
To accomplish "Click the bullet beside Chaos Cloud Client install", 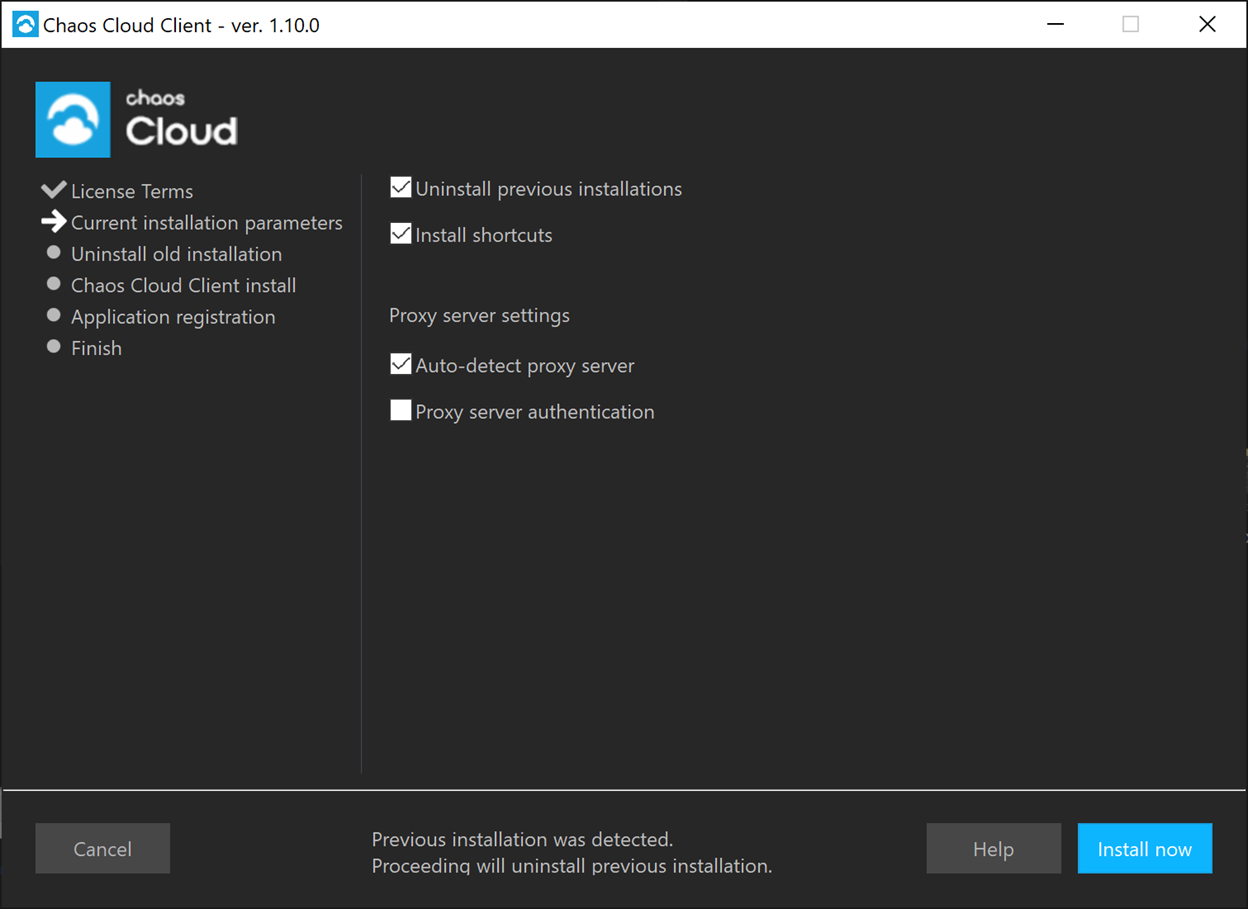I will (53, 283).
